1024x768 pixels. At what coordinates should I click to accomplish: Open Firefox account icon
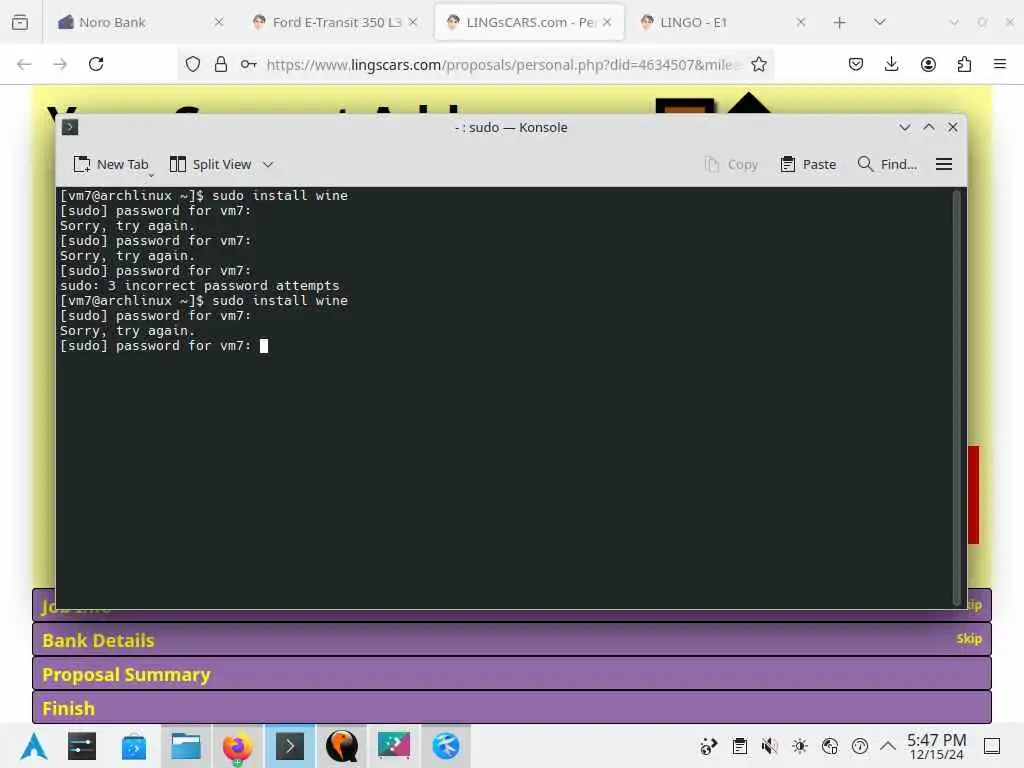pos(928,64)
